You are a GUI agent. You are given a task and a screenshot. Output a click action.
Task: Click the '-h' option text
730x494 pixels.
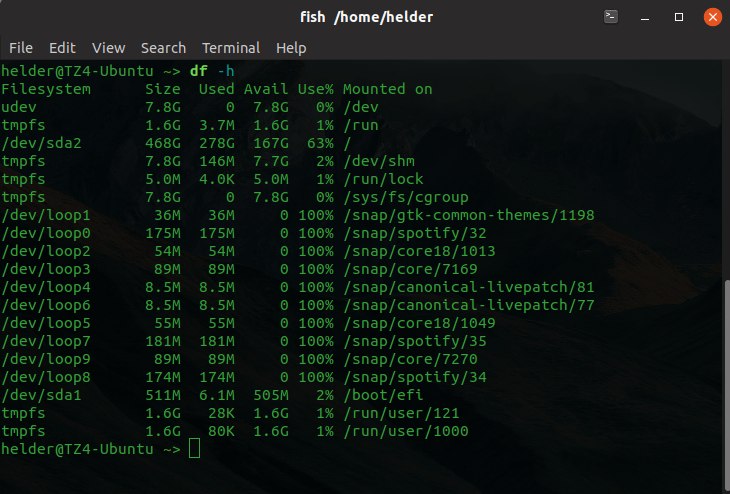click(x=226, y=71)
